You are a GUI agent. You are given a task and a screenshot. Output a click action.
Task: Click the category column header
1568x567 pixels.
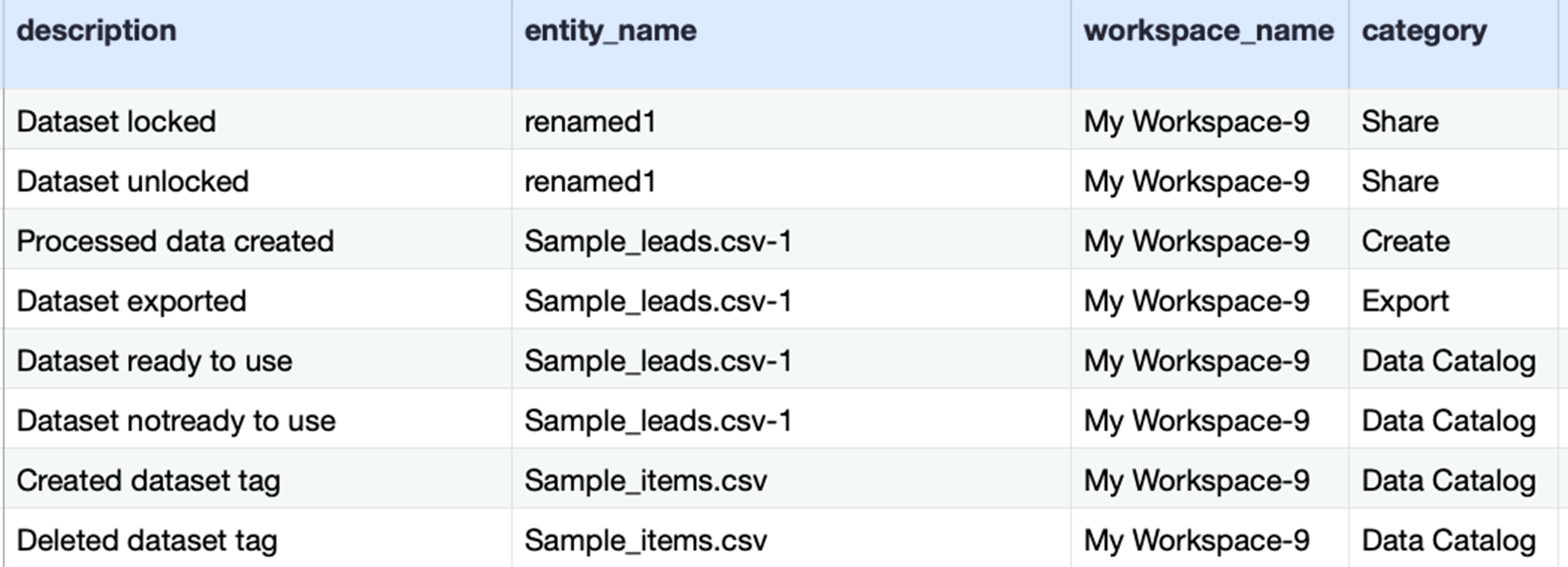pyautogui.click(x=1424, y=31)
